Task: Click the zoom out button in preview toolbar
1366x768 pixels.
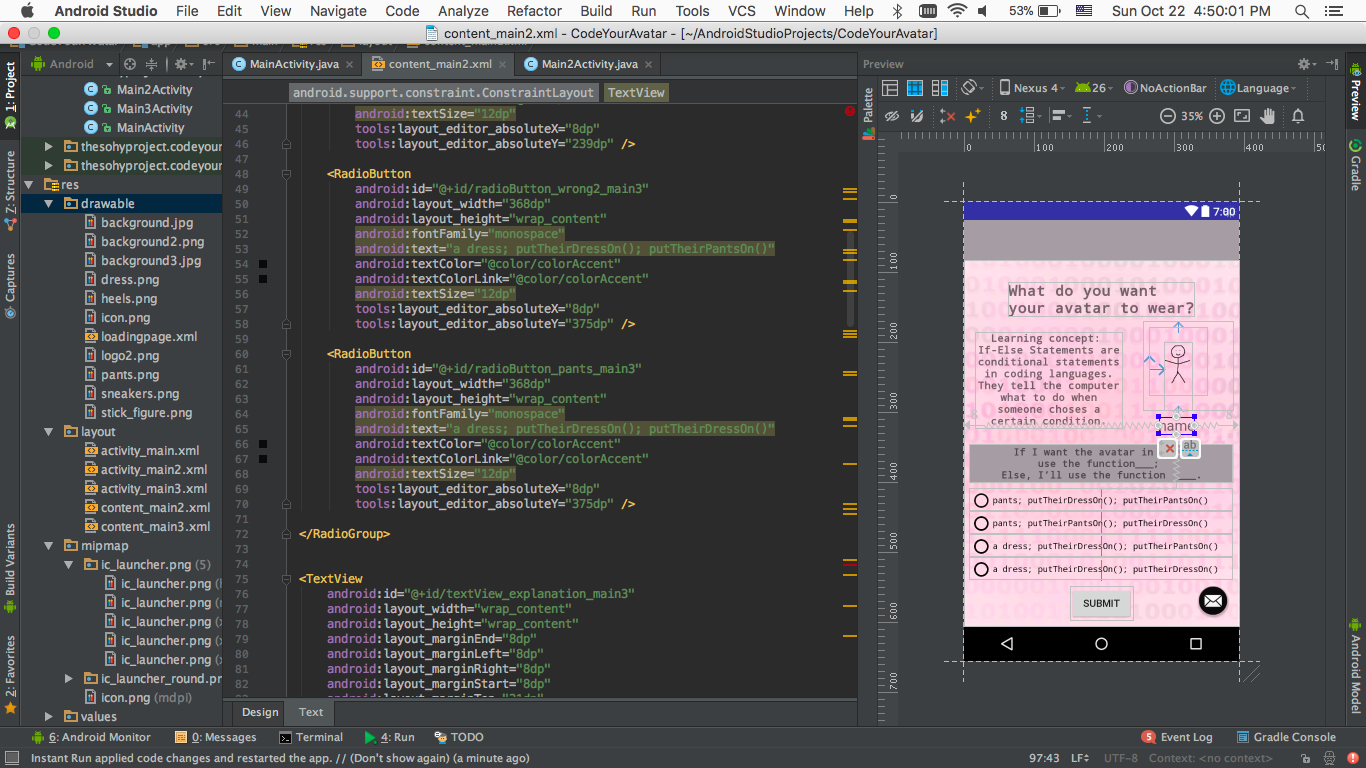Action: [x=1167, y=116]
